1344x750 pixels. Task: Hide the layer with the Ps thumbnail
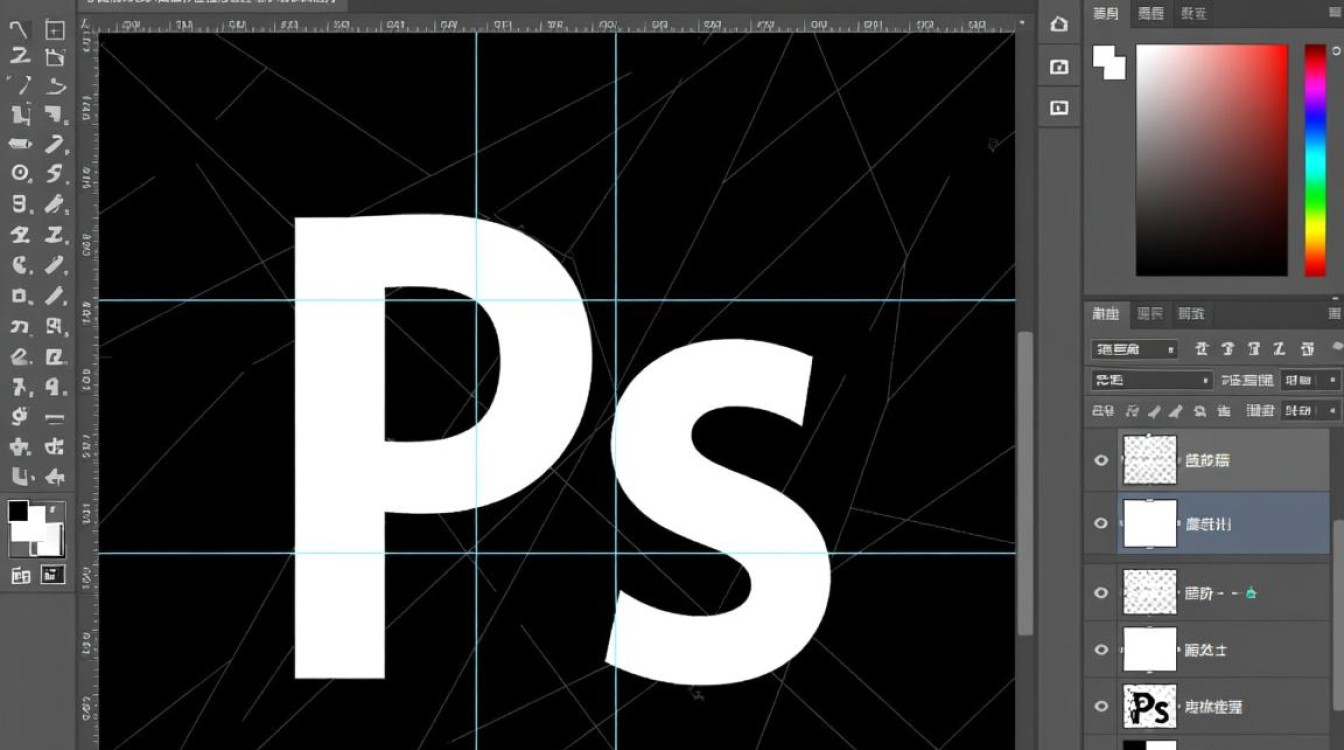click(1101, 707)
